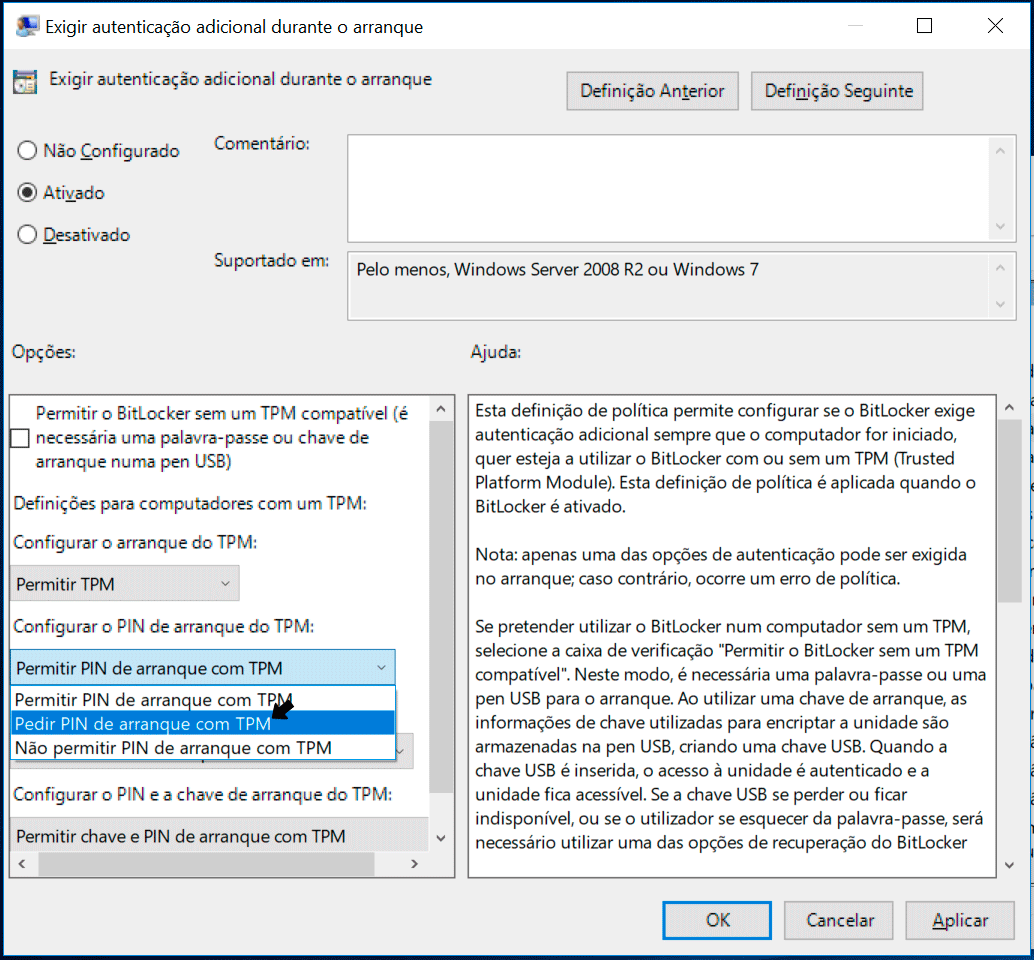Click the Cancelar button
The width and height of the screenshot is (1034, 960).
pos(839,920)
